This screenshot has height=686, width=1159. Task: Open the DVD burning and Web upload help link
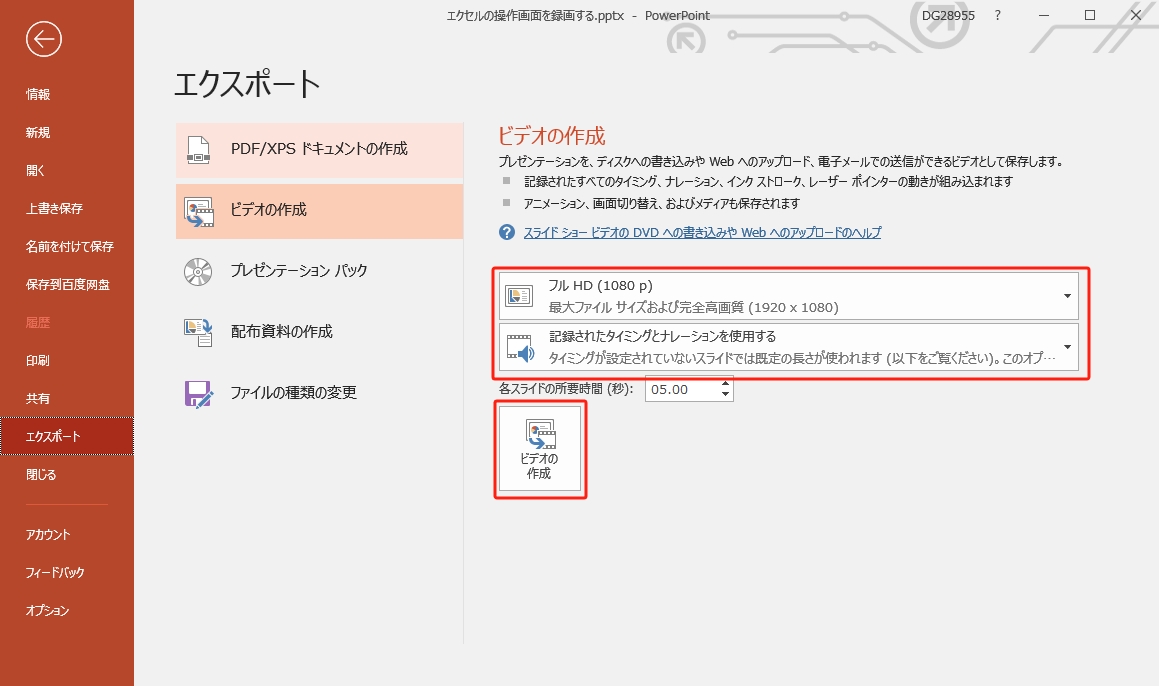coord(700,232)
